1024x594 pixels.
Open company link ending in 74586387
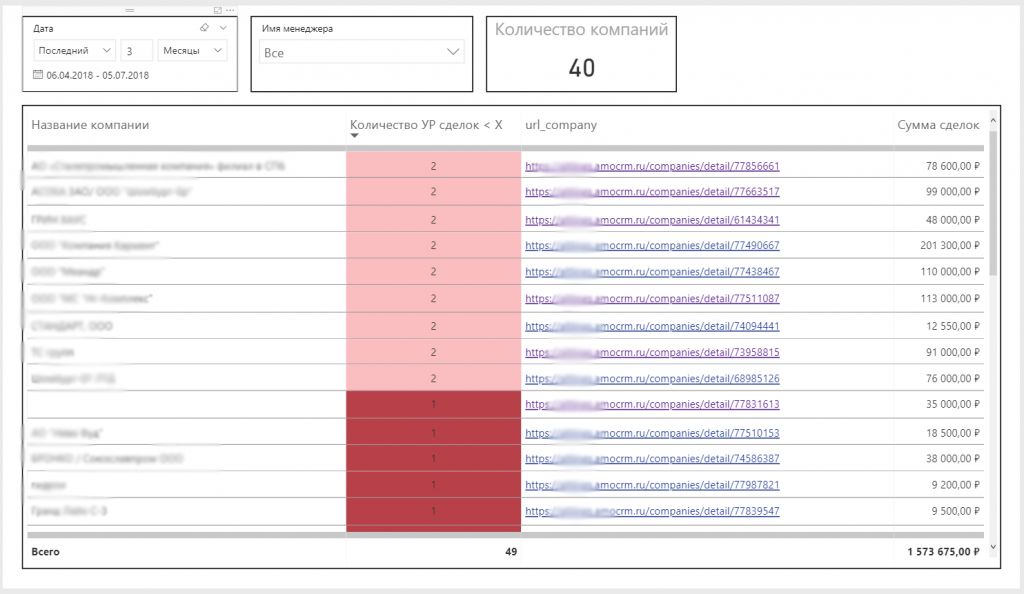pos(652,458)
